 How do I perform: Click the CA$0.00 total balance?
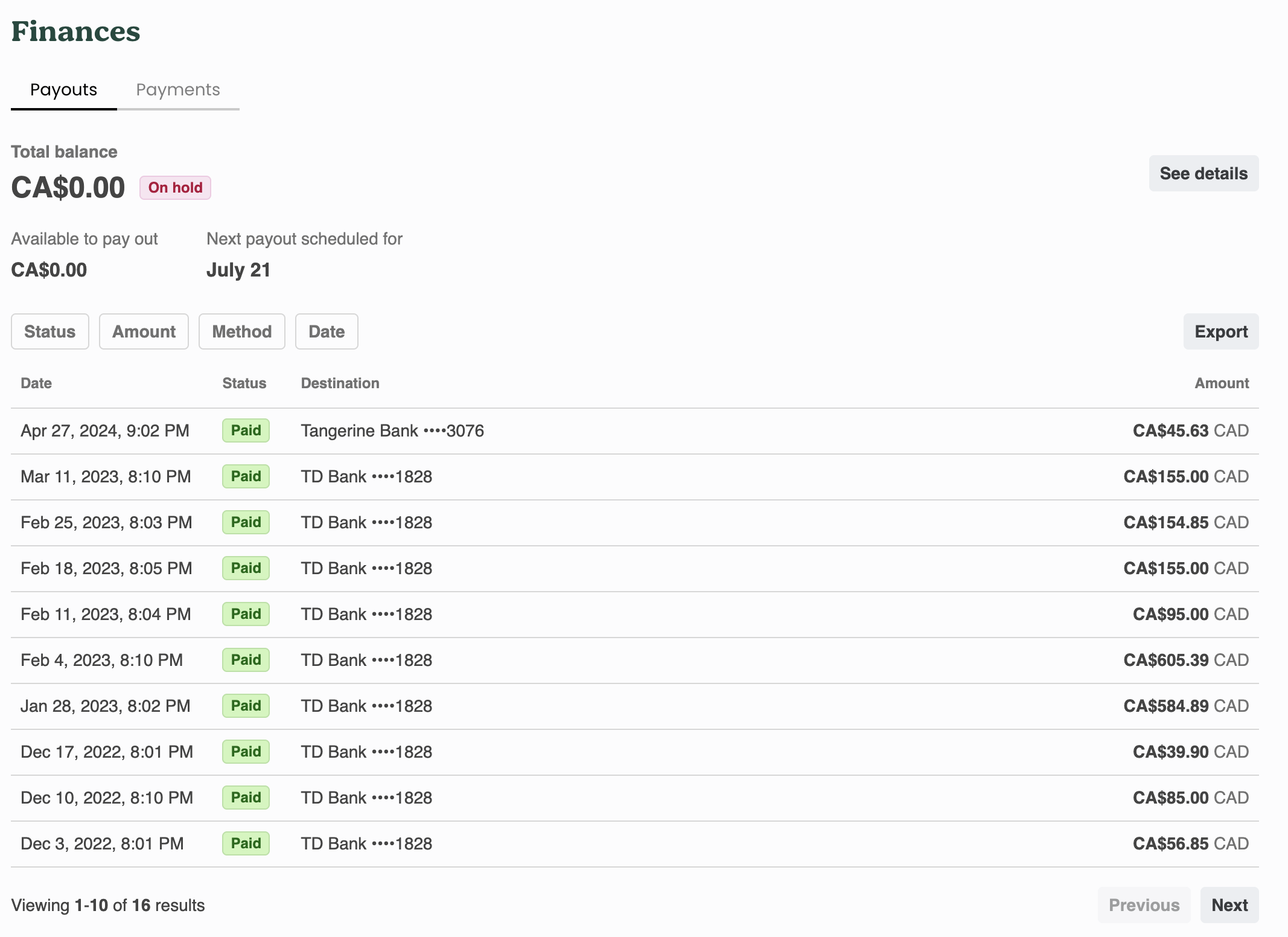(68, 188)
